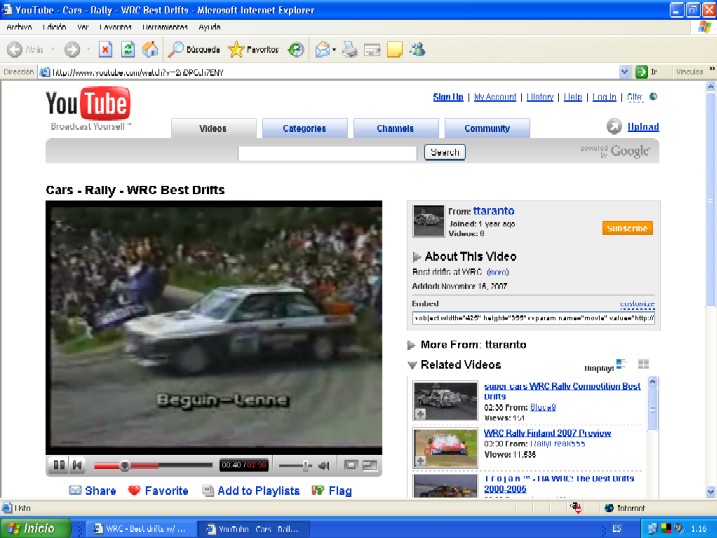
Task: Collapse the Related Videos section
Action: pos(412,365)
